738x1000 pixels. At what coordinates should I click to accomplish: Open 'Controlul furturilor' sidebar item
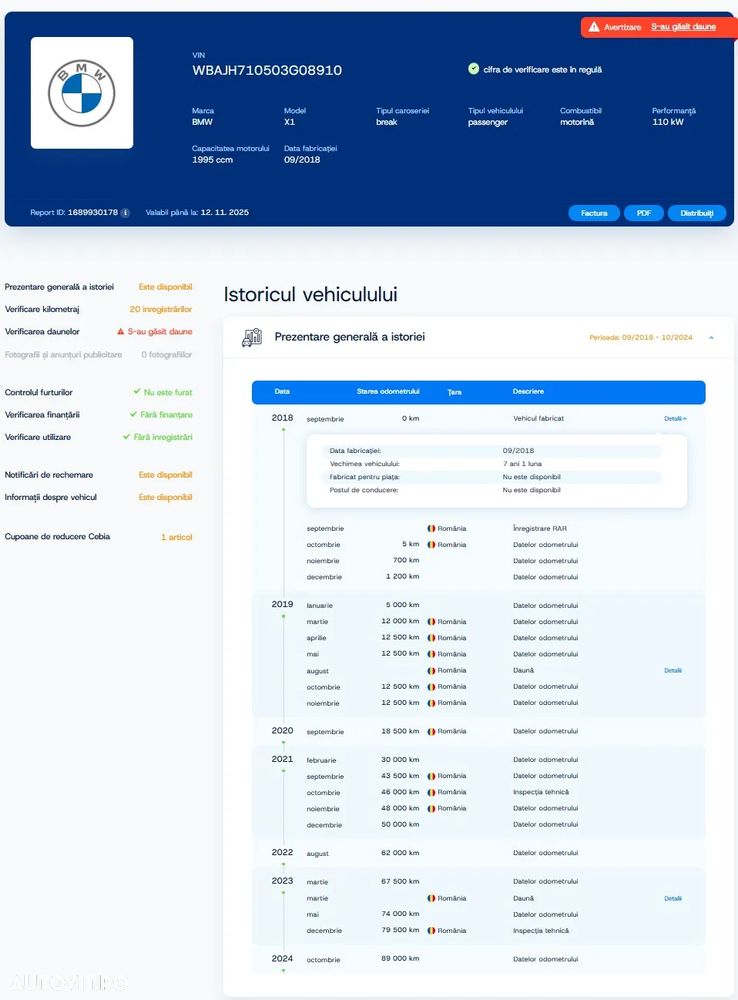click(38, 392)
